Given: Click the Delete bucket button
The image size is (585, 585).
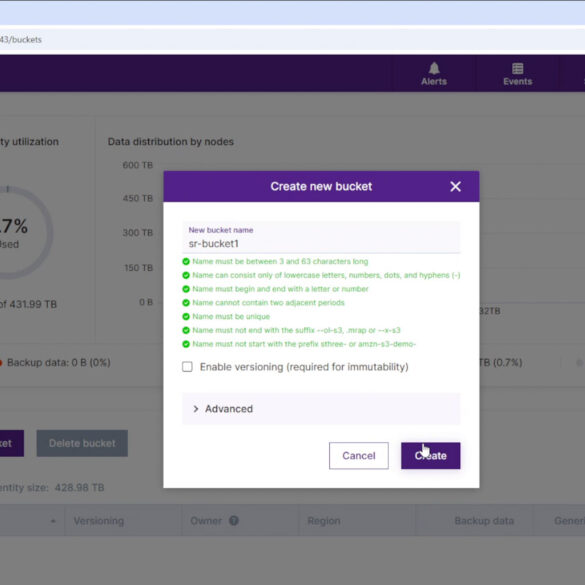Looking at the screenshot, I should click(82, 443).
